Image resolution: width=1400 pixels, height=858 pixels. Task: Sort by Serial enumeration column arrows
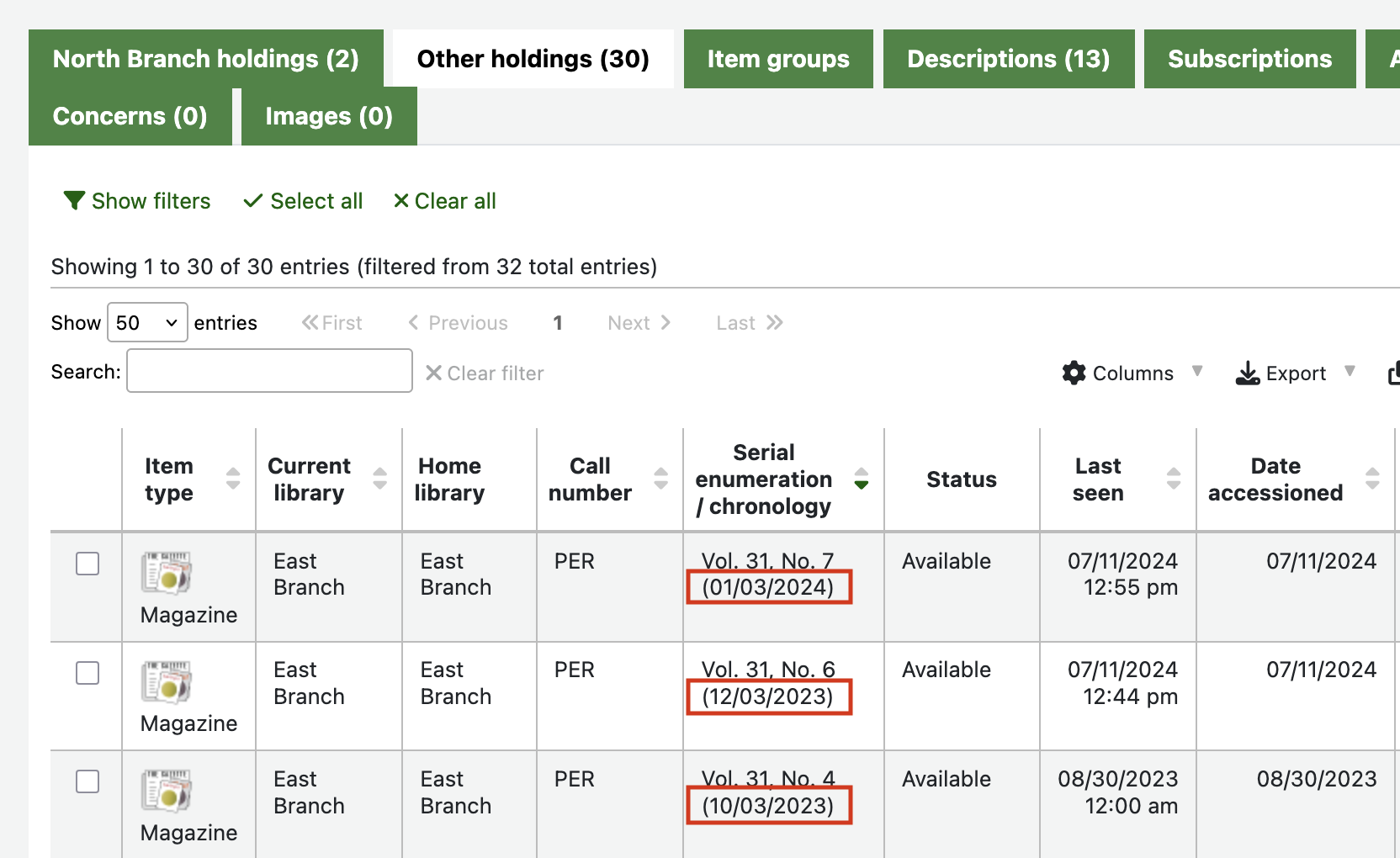(861, 479)
